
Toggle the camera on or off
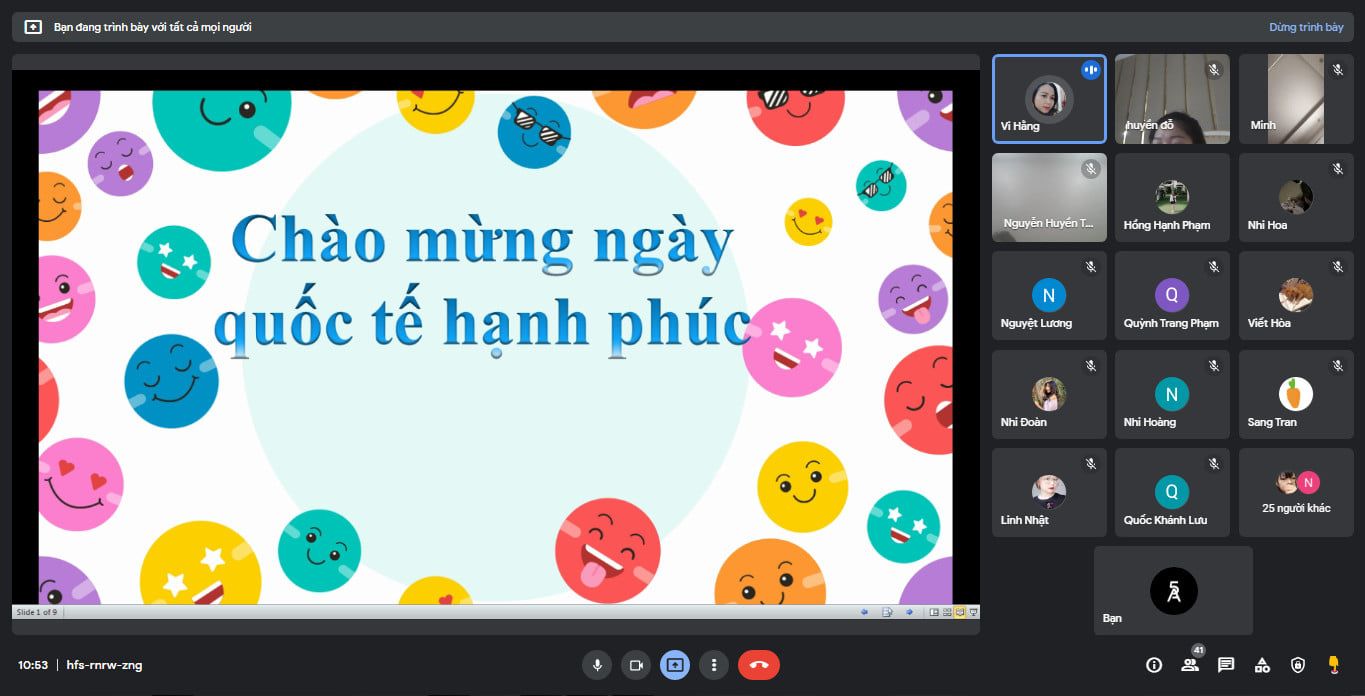pyautogui.click(x=636, y=665)
